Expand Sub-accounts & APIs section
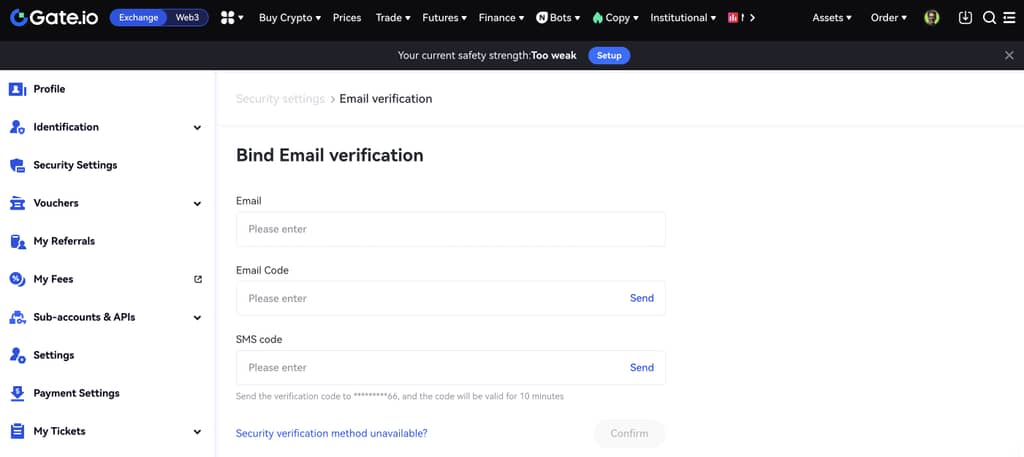The height and width of the screenshot is (457, 1024). tap(197, 317)
